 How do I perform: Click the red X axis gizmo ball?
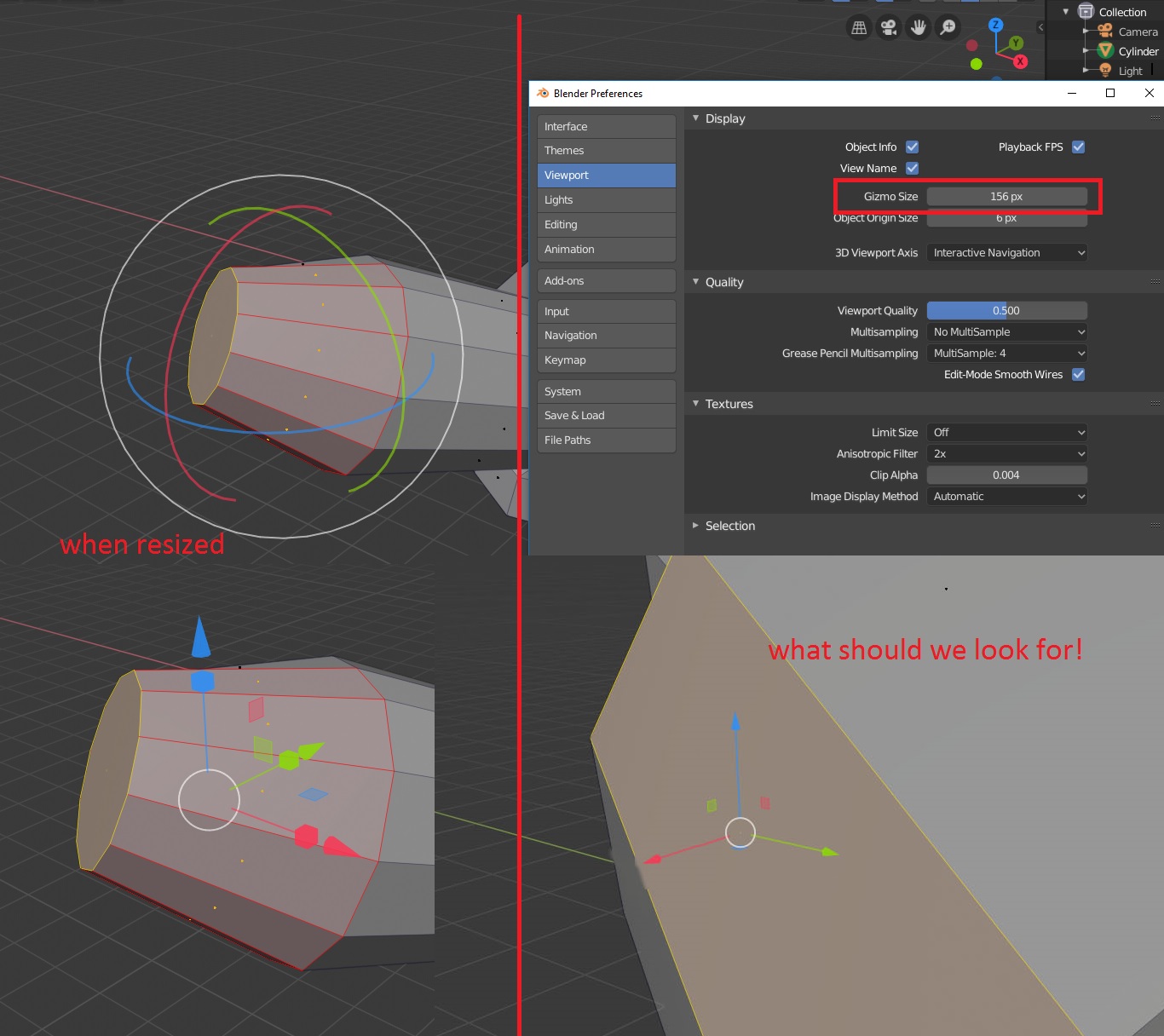[1020, 61]
